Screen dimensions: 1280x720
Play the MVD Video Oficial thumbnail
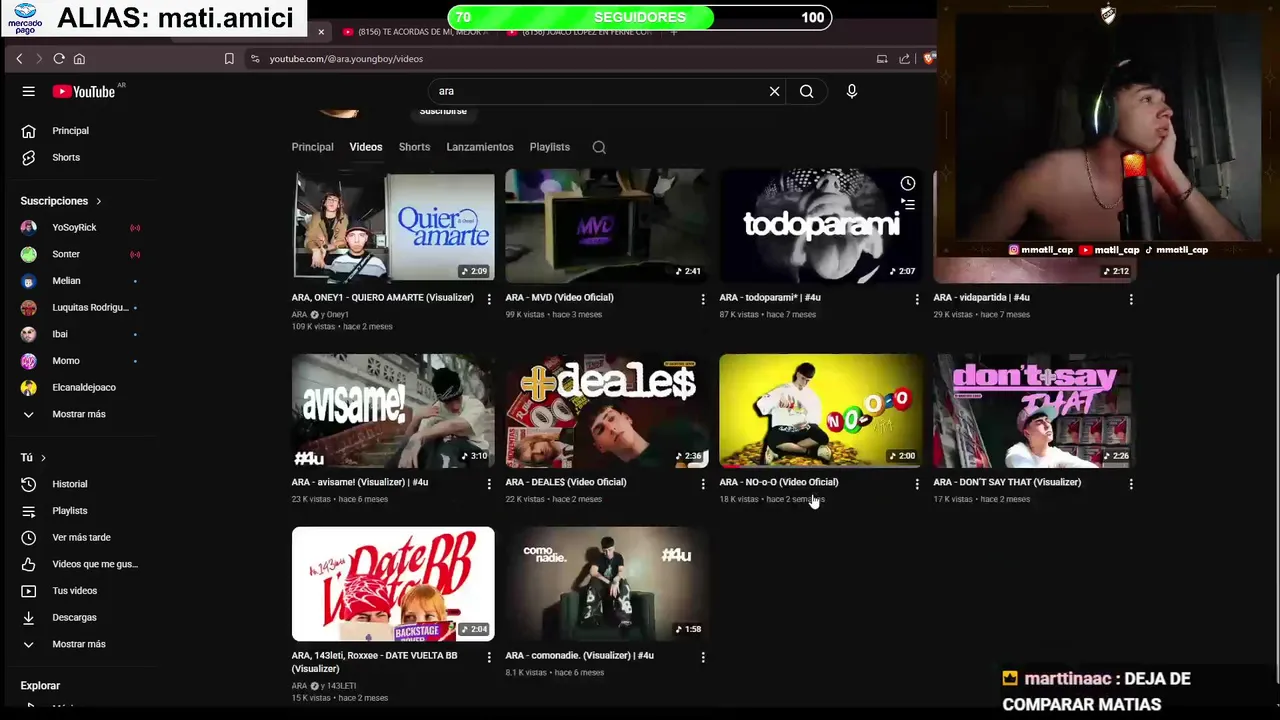coord(606,226)
